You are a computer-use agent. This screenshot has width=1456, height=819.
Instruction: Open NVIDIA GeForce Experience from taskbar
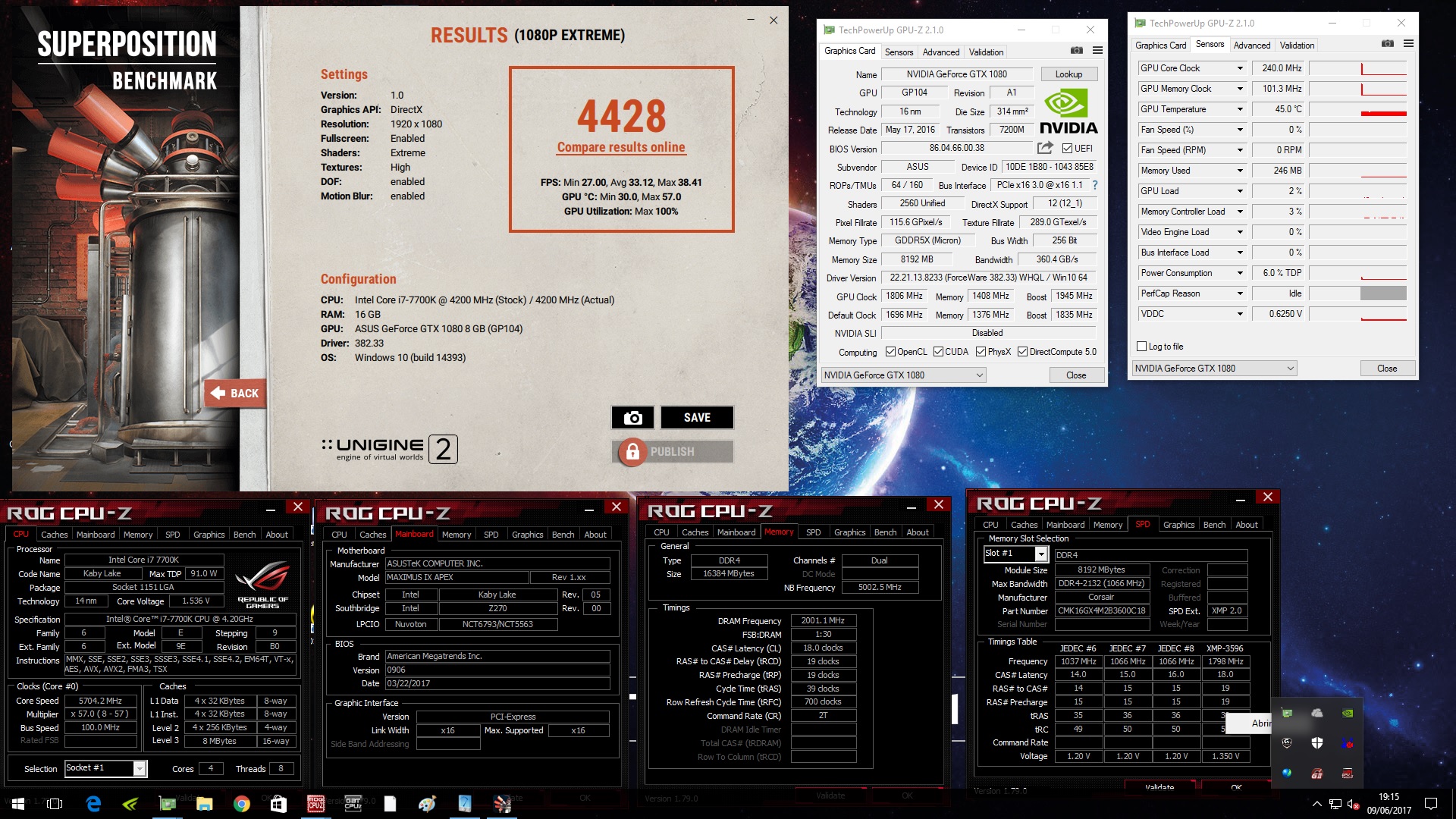coord(130,804)
